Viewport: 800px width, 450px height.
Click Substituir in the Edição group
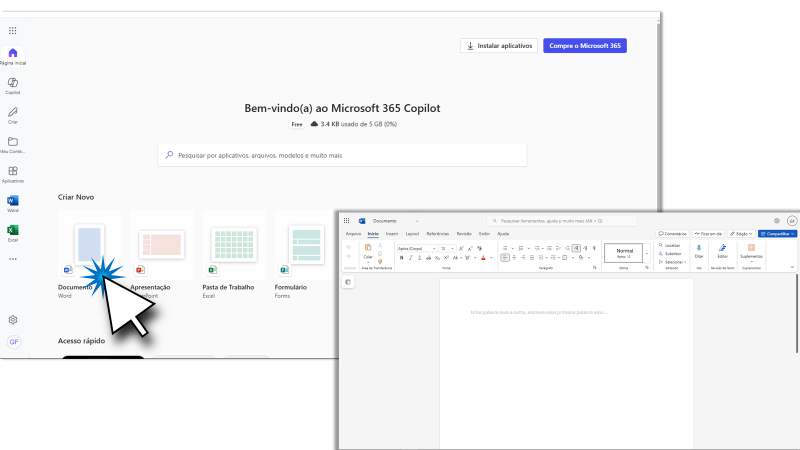669,254
